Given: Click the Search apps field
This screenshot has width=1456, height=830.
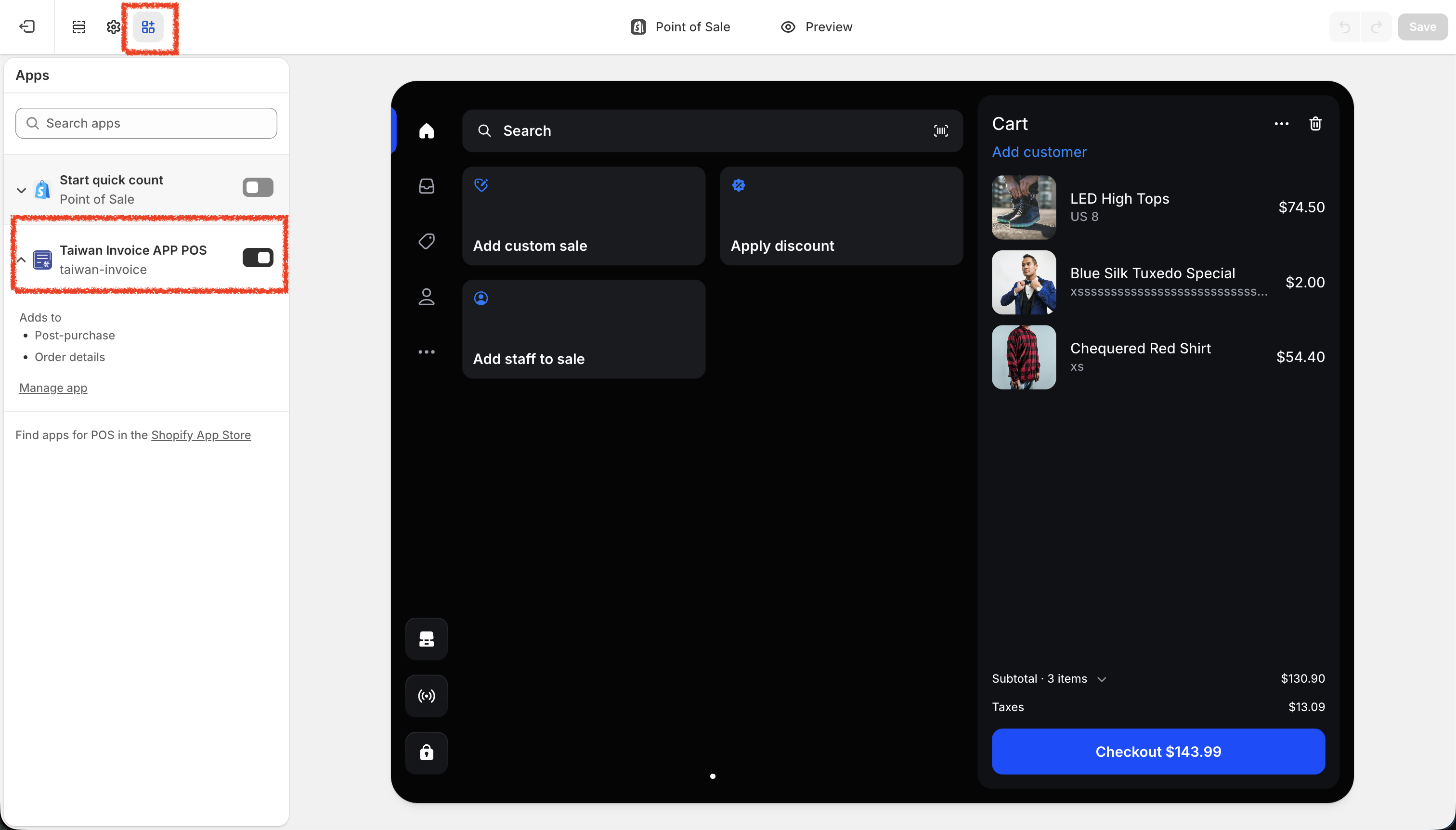Looking at the screenshot, I should 146,123.
